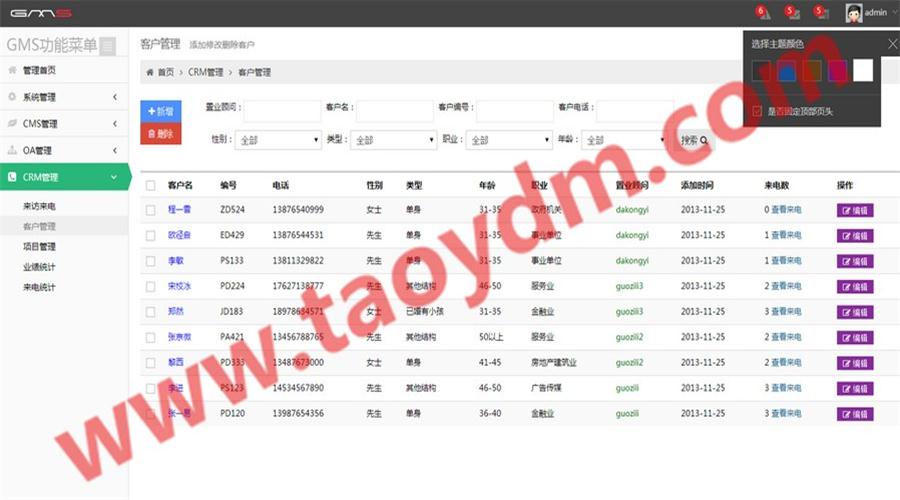The image size is (900, 500).
Task: Go to 管理首页 in the sidebar
Action: [39, 70]
